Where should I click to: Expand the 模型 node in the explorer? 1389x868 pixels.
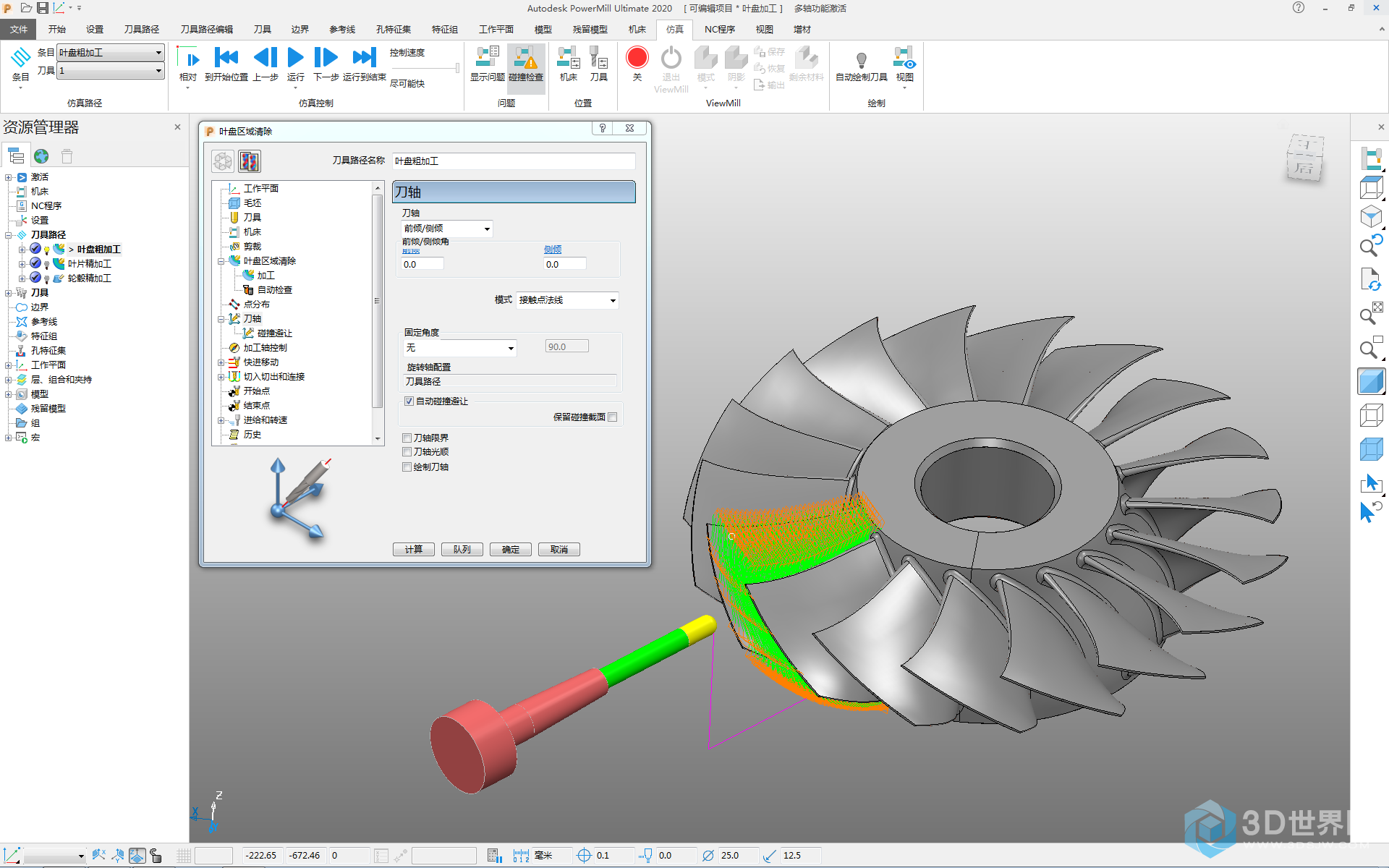coord(8,394)
